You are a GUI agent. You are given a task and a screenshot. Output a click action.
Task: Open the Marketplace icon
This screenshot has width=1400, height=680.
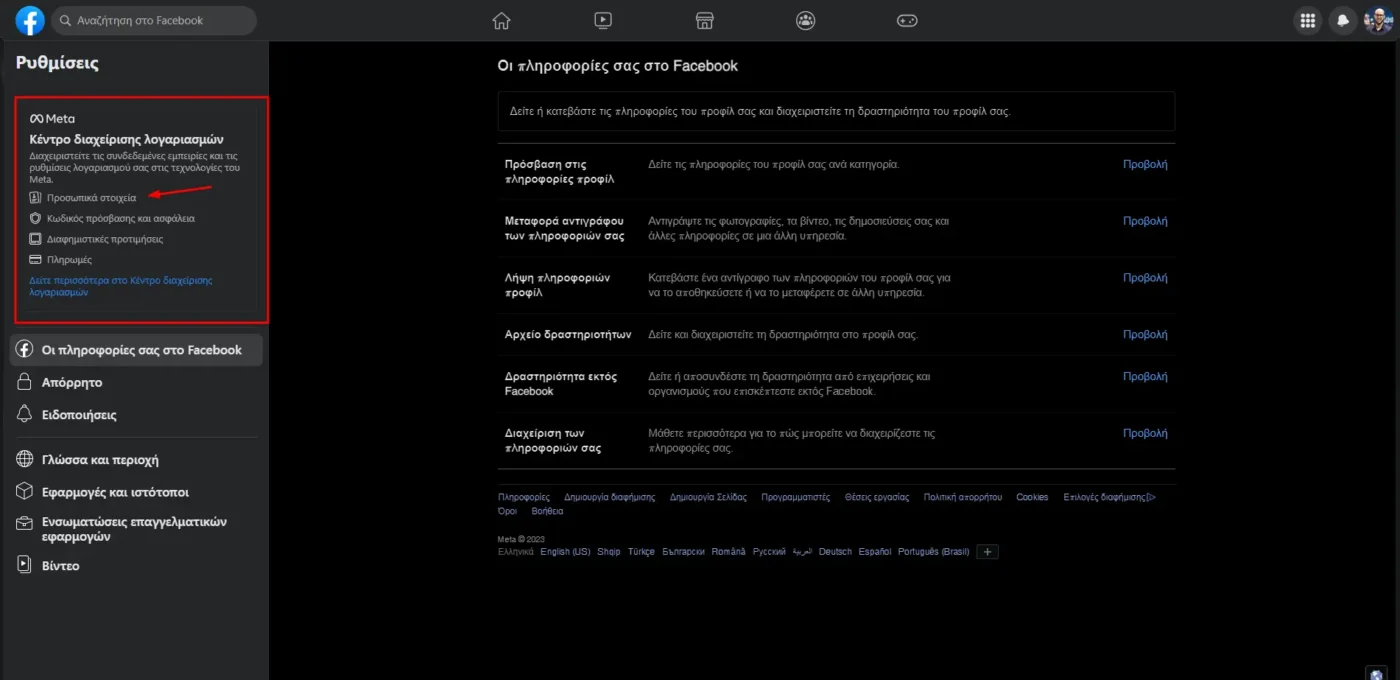(704, 20)
